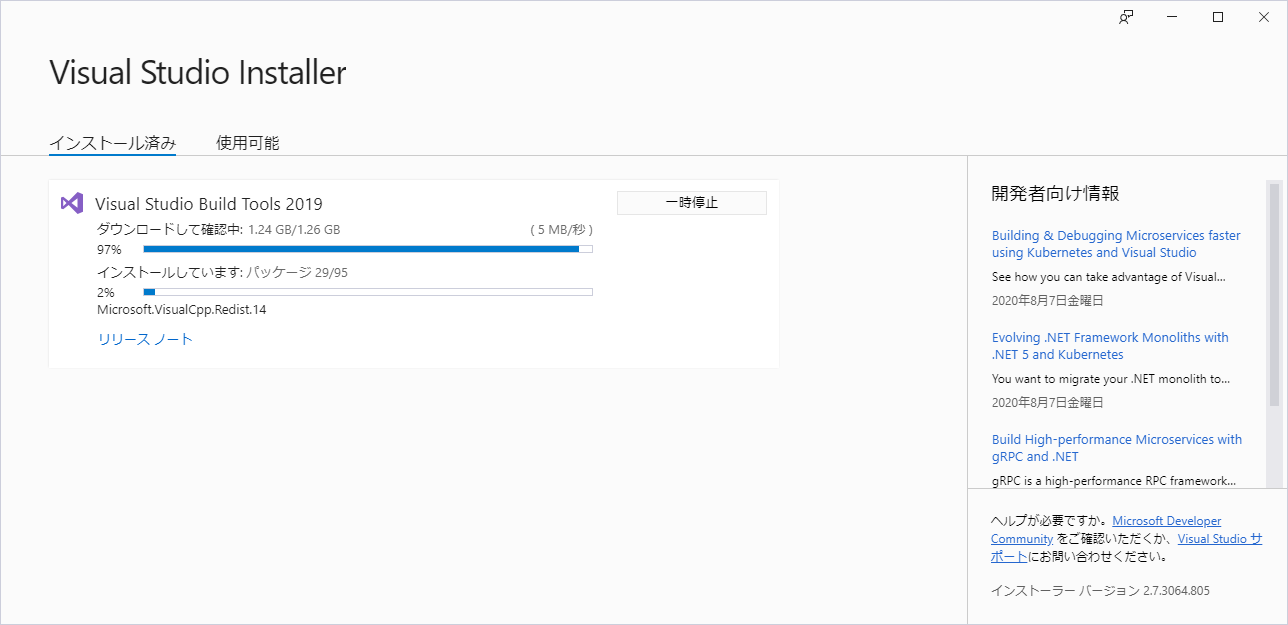This screenshot has width=1288, height=625.
Task: Open the 使用可能 tab
Action: point(248,143)
